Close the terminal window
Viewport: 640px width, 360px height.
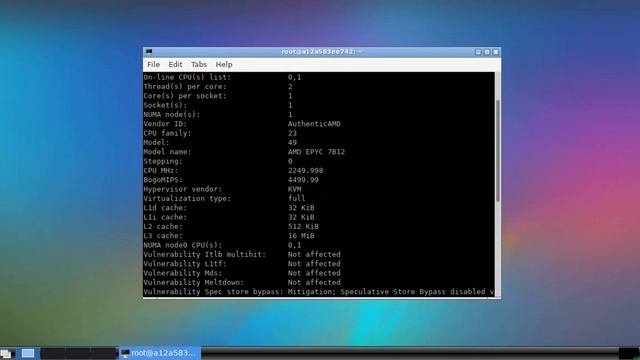click(x=496, y=52)
